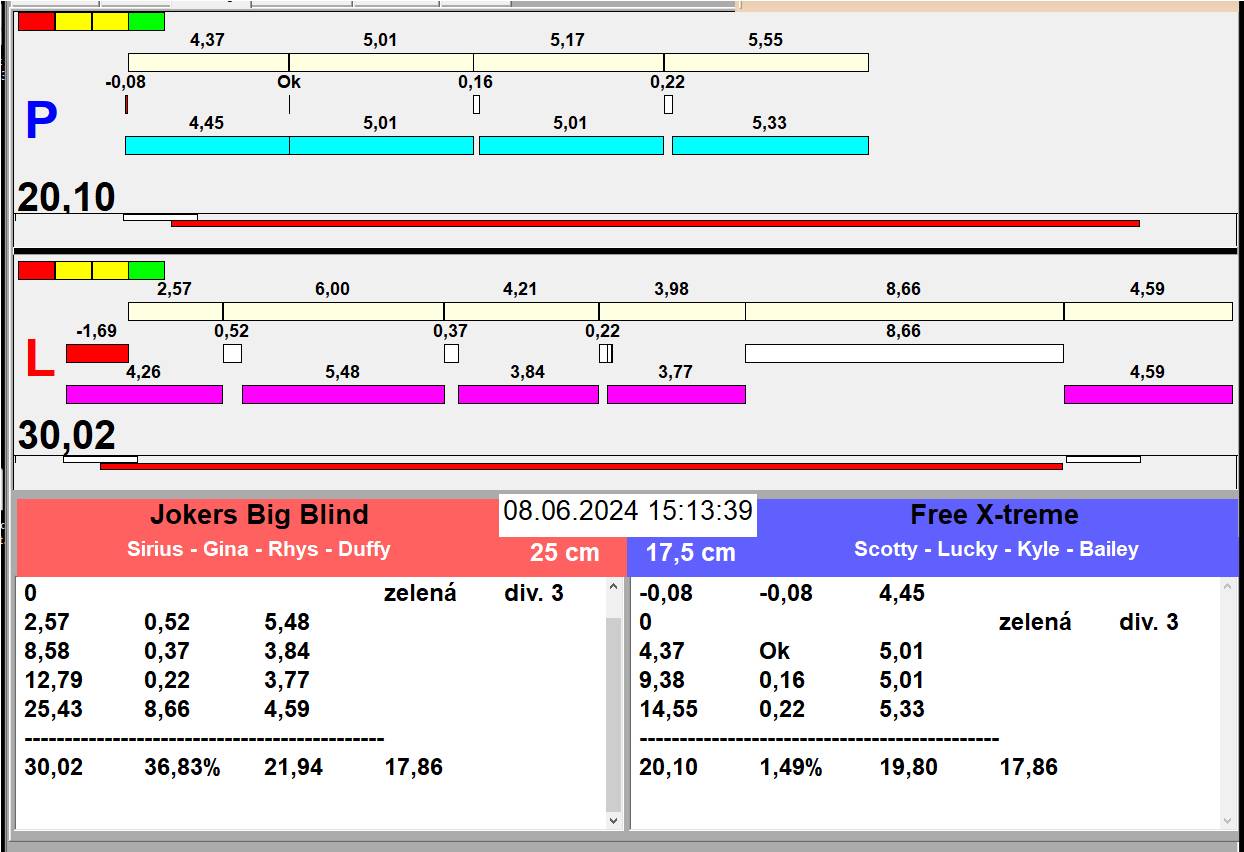This screenshot has width=1244, height=852.
Task: Select the magenta bar labeled 3,84
Action: (528, 394)
